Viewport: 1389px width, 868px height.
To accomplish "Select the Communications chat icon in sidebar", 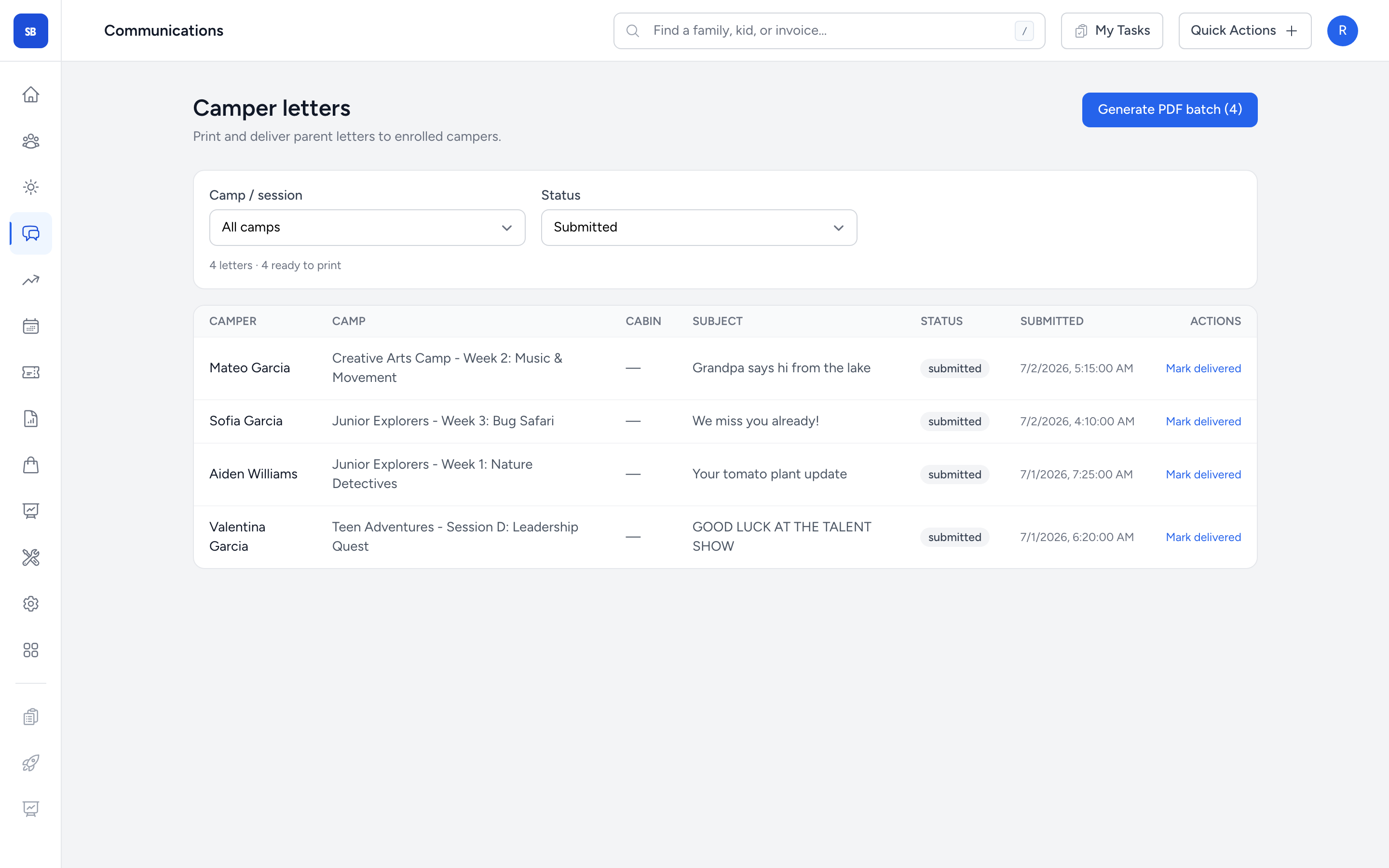I will coord(30,234).
